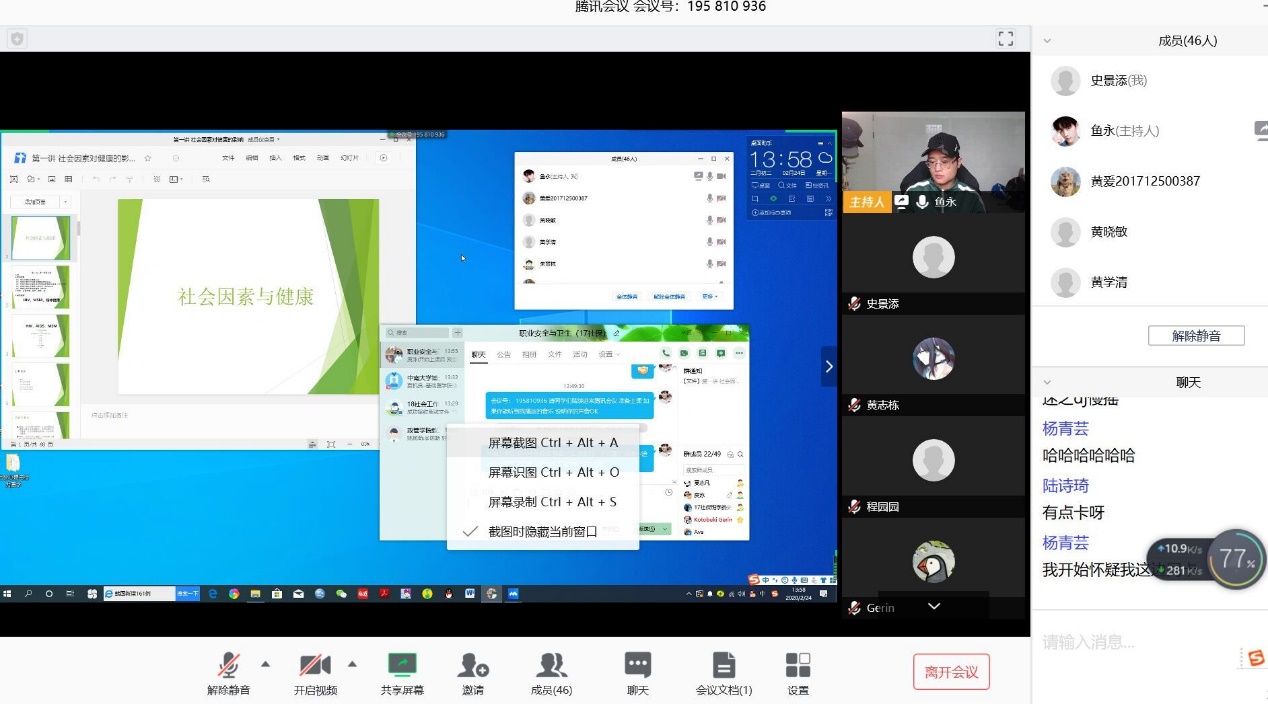
Task: Open the shield security icon at top-left
Action: (x=17, y=39)
